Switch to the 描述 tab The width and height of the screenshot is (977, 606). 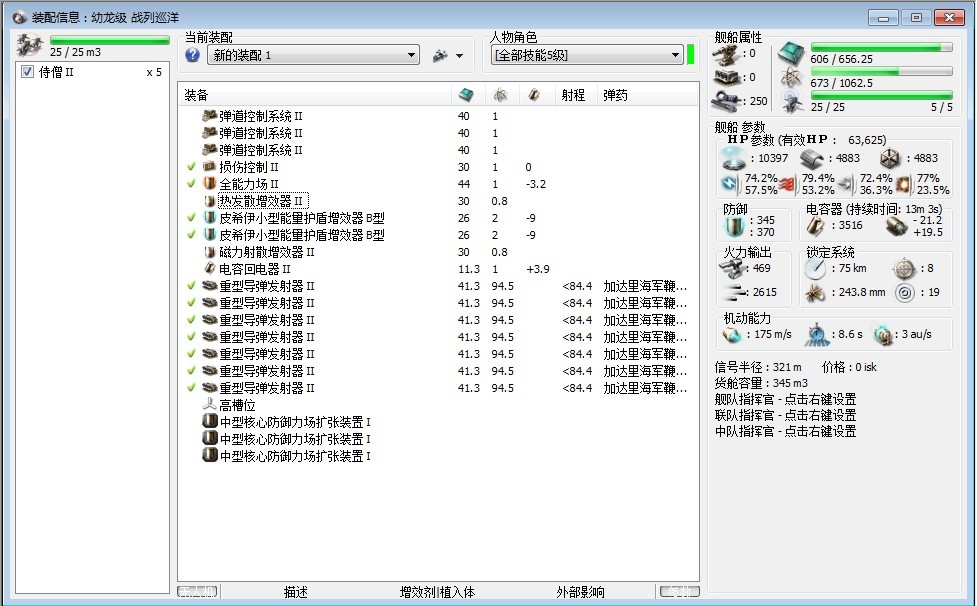coord(295,592)
